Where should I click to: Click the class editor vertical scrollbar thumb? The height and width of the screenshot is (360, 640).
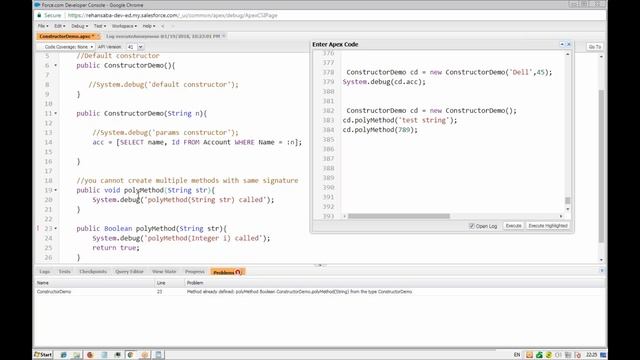click(601, 166)
